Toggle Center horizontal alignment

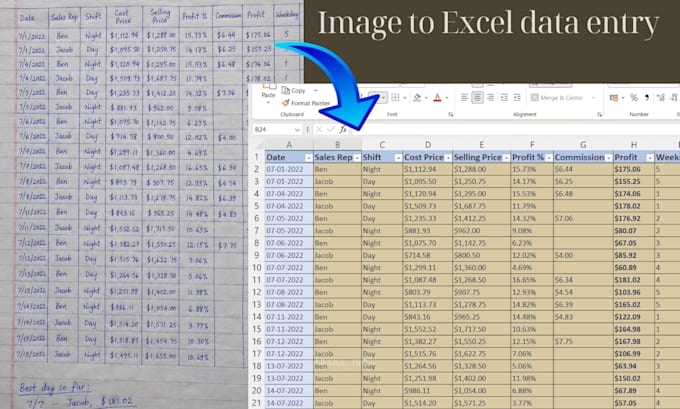click(477, 98)
